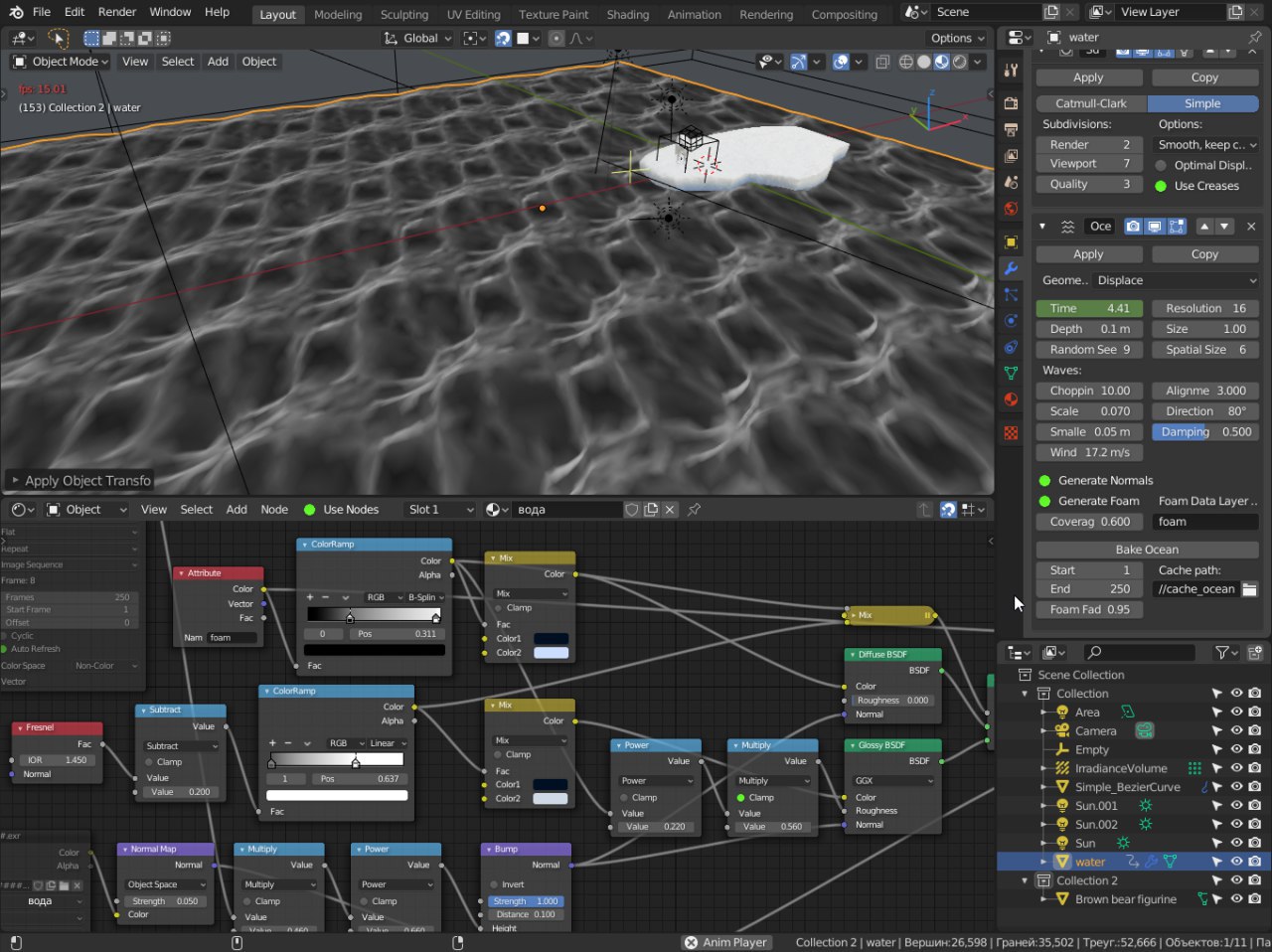Open the Physics properties tab icon
Viewport: 1272px width, 952px height.
1011,321
